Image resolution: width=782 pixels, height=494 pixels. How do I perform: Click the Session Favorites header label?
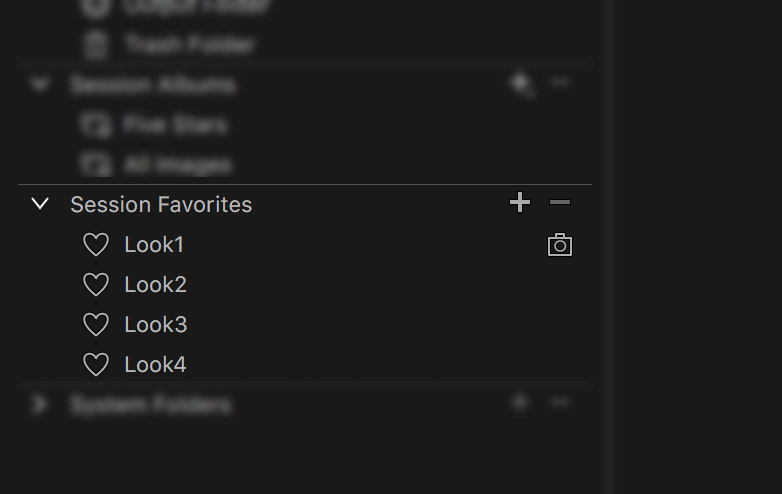click(x=161, y=204)
